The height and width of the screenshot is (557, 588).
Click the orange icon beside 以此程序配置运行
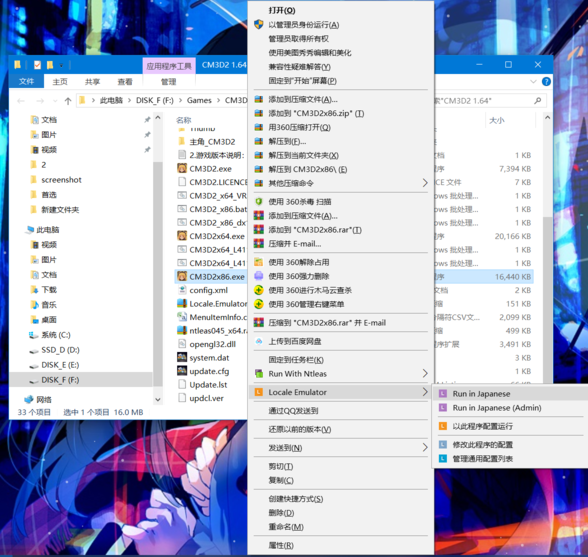tap(443, 426)
